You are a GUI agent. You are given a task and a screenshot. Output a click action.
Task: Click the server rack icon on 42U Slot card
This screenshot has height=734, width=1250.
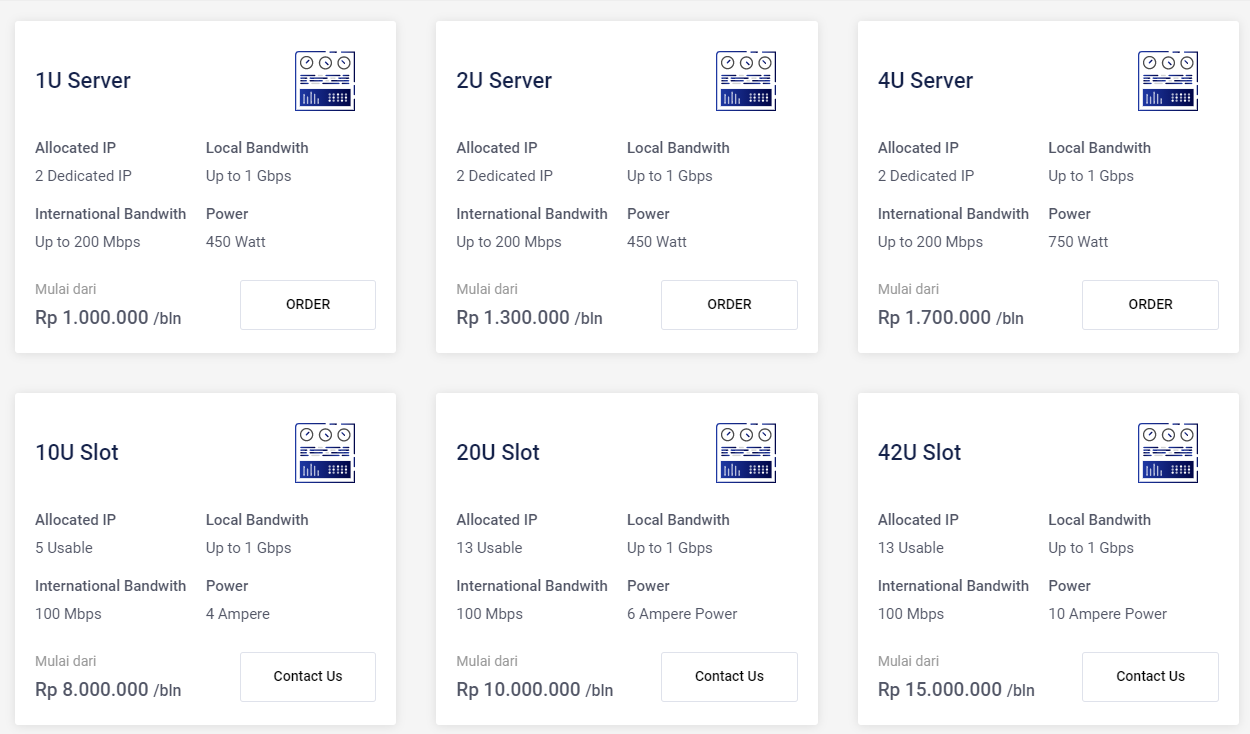(1168, 453)
